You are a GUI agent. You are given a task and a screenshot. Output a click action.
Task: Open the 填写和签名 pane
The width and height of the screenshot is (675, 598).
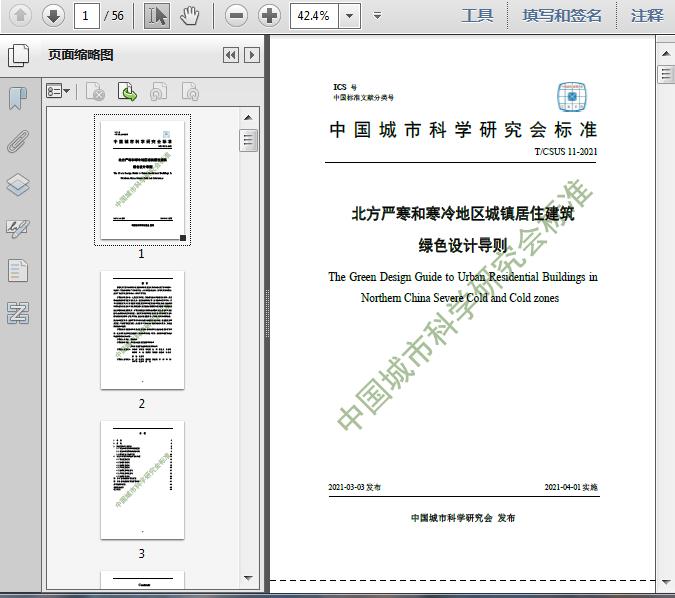[x=563, y=15]
